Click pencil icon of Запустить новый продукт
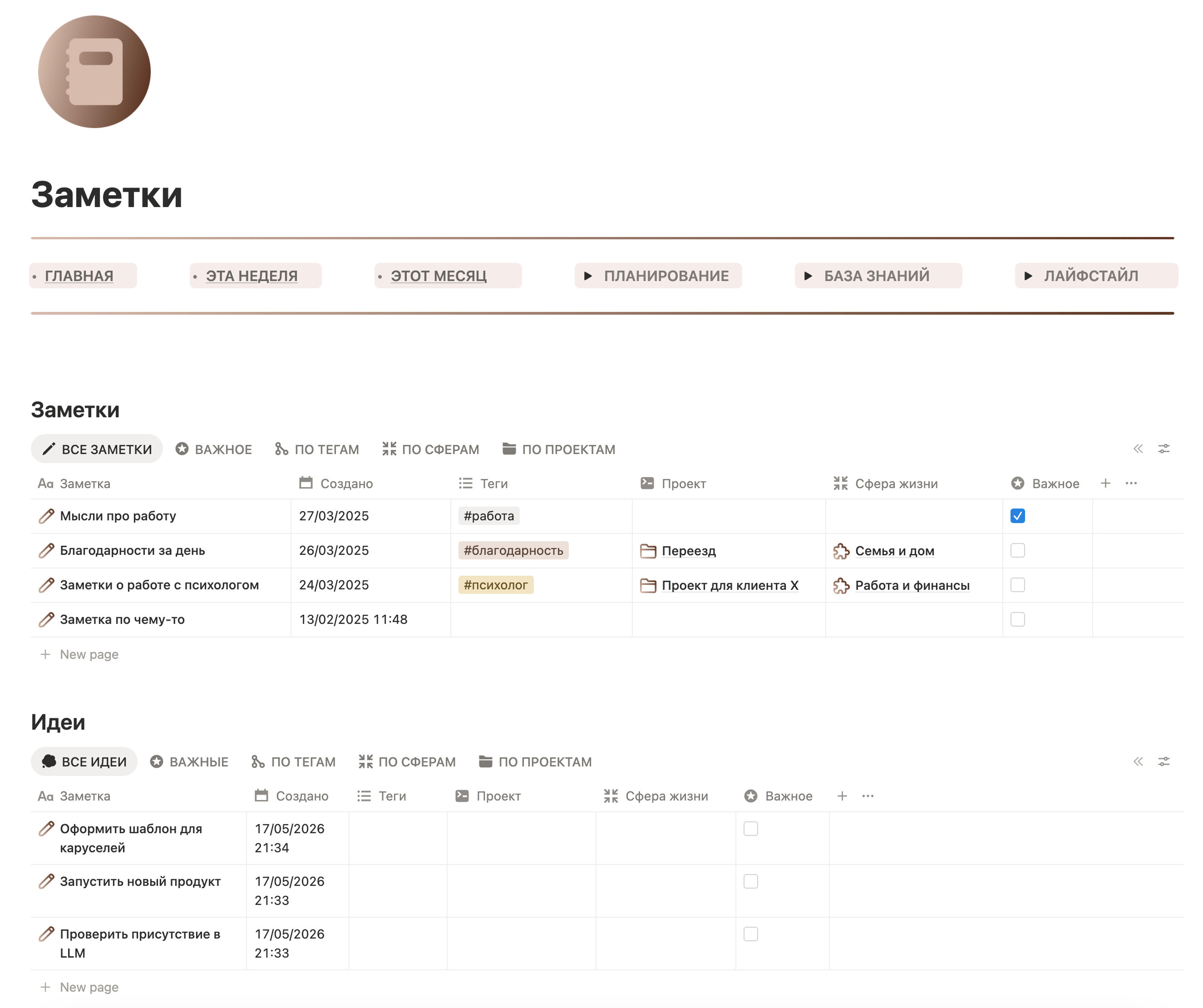Viewport: 1203px width, 1008px height. tap(46, 881)
